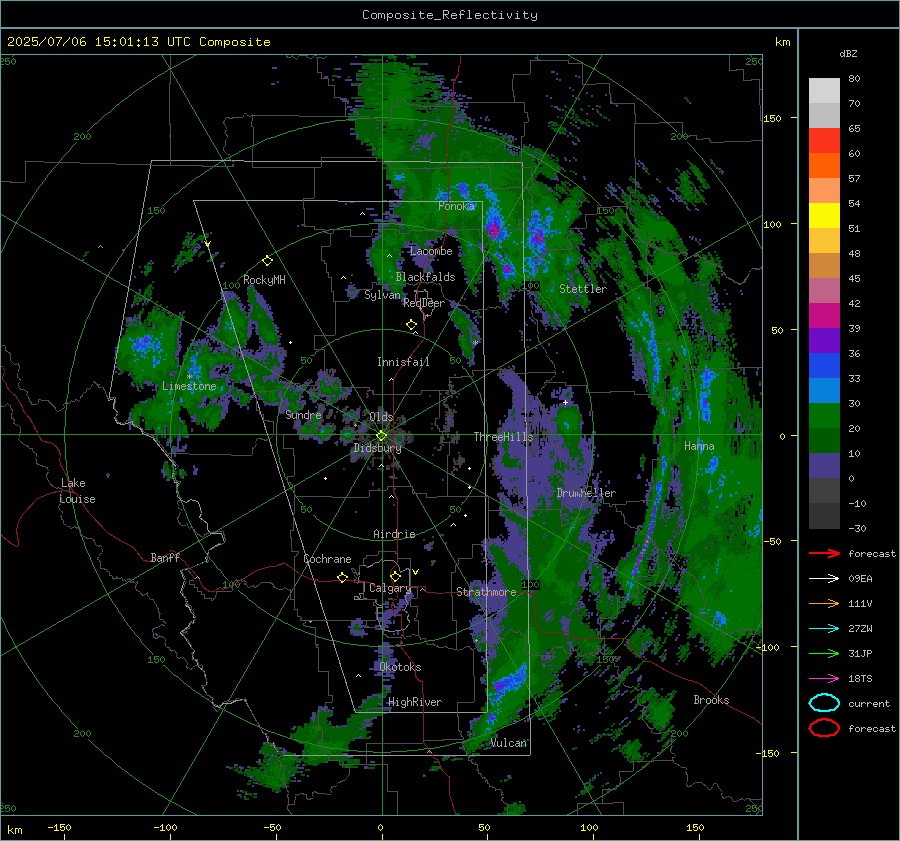Click the Hanna town label
Image resolution: width=900 pixels, height=841 pixels.
click(x=699, y=446)
